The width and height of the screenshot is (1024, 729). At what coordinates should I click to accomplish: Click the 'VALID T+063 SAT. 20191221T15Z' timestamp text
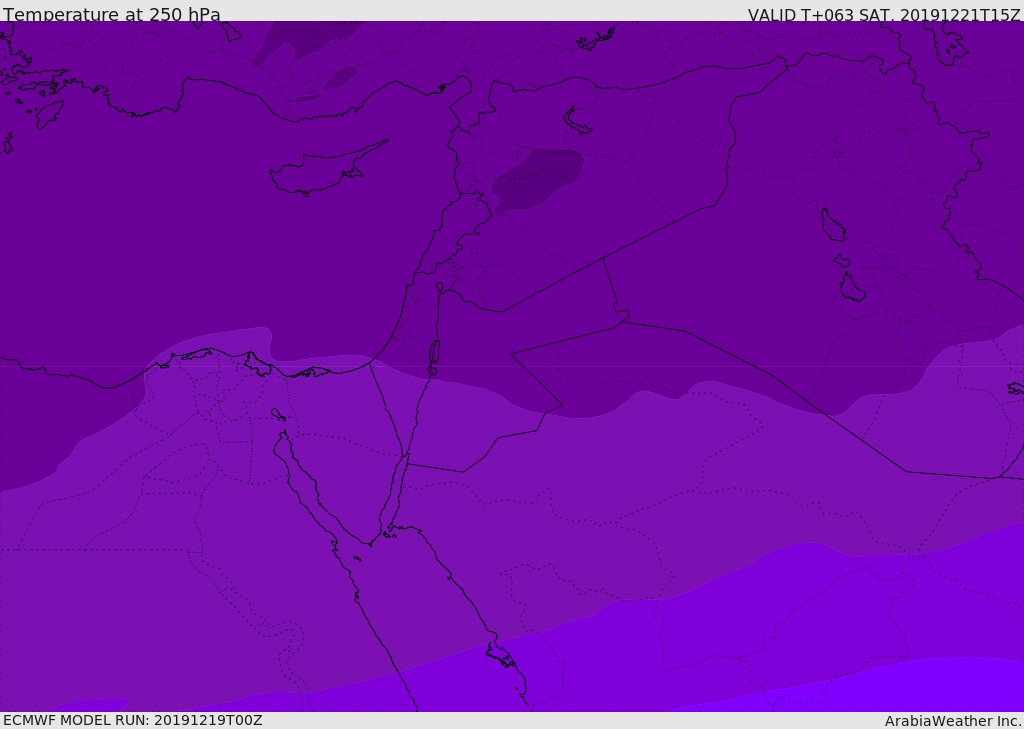tap(884, 14)
